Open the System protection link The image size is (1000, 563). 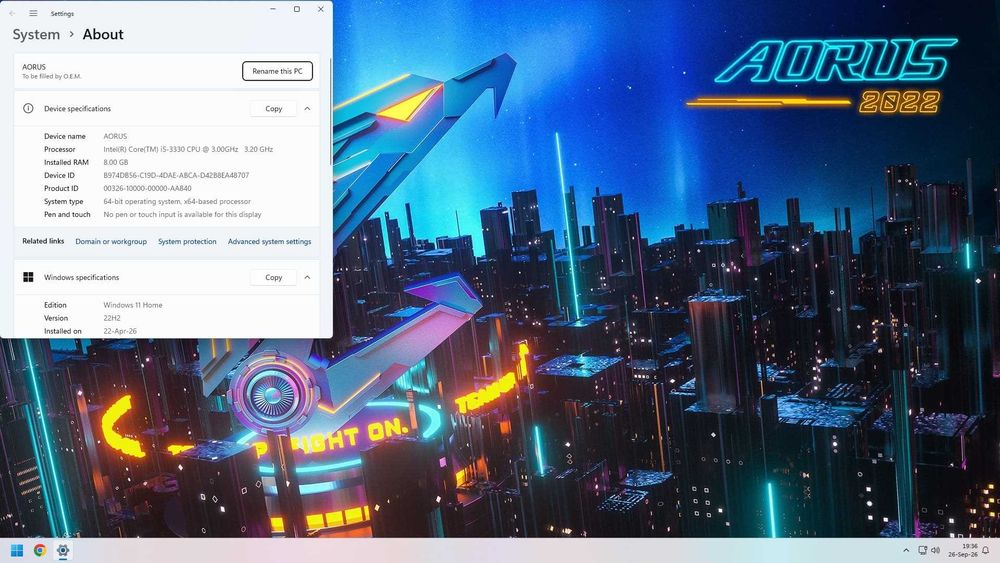coord(187,242)
